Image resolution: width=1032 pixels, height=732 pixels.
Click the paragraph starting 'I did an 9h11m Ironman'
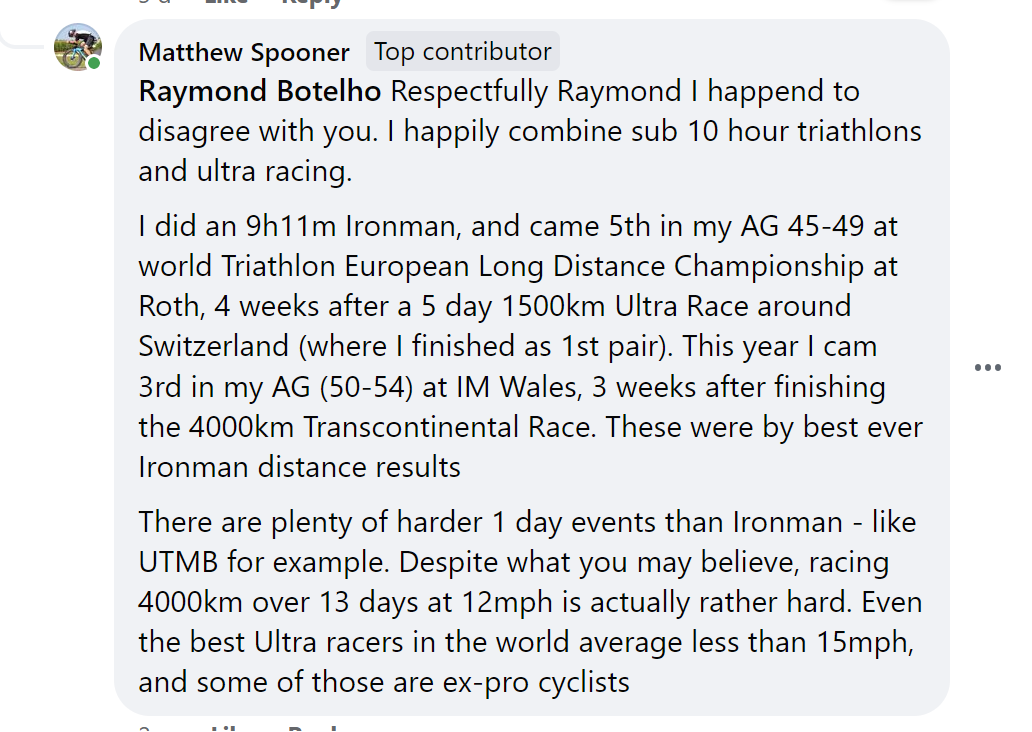530,346
